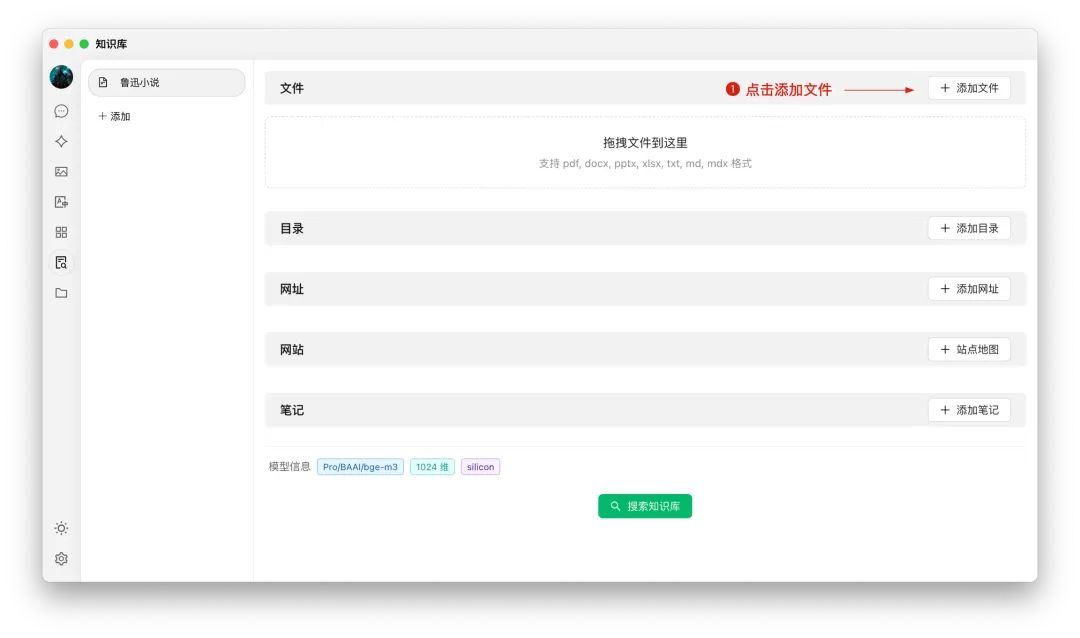Click the 站点地图 button
The image size is (1080, 638).
point(969,349)
